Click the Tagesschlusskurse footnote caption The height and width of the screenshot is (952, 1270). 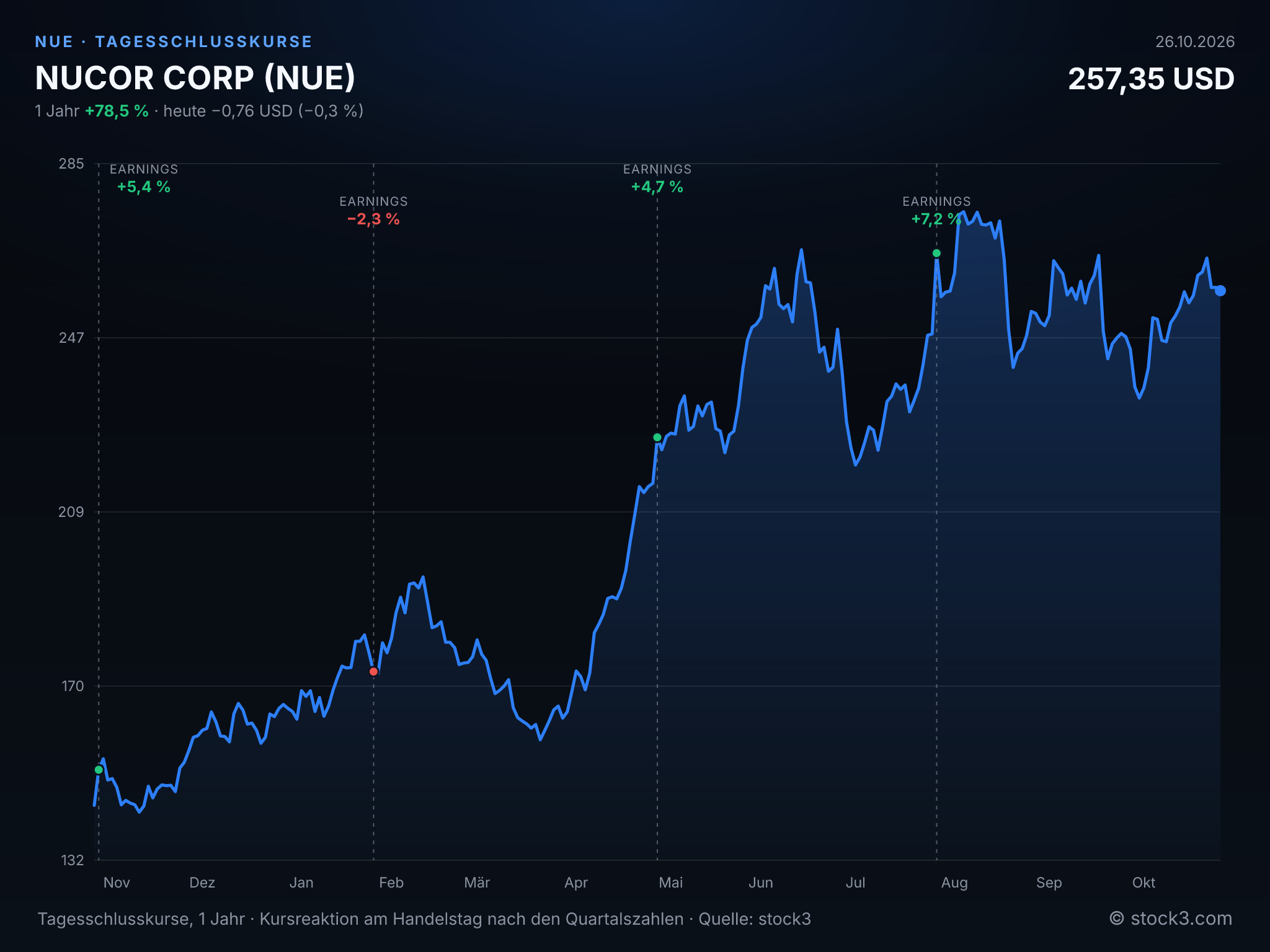tap(424, 919)
